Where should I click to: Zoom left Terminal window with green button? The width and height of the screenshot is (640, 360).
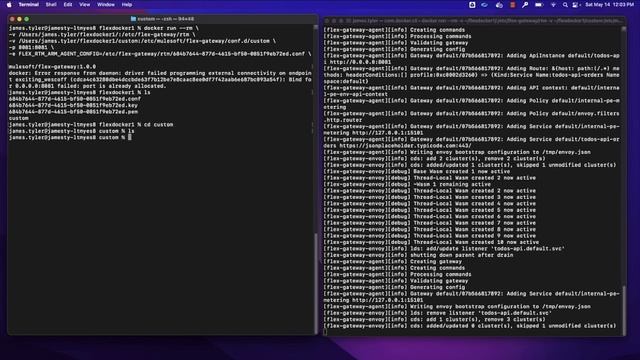coord(27,19)
